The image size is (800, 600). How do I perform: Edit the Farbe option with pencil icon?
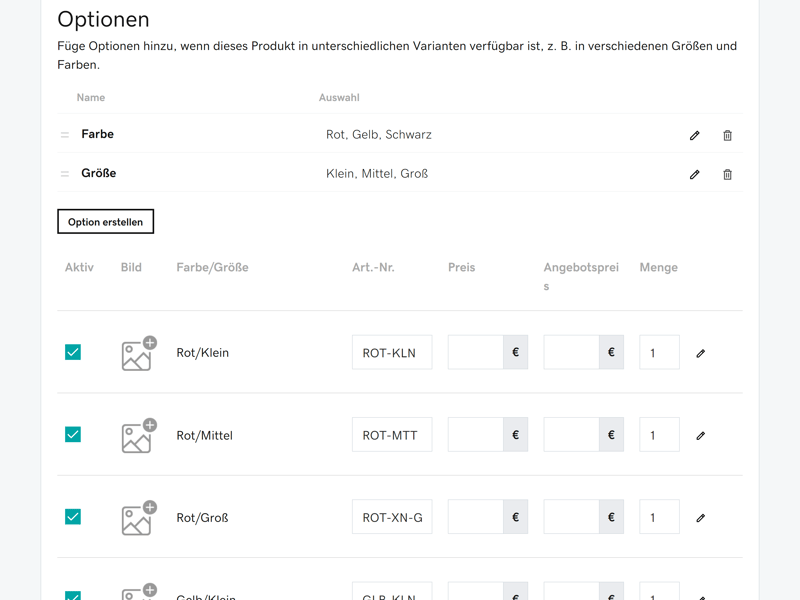coord(695,135)
